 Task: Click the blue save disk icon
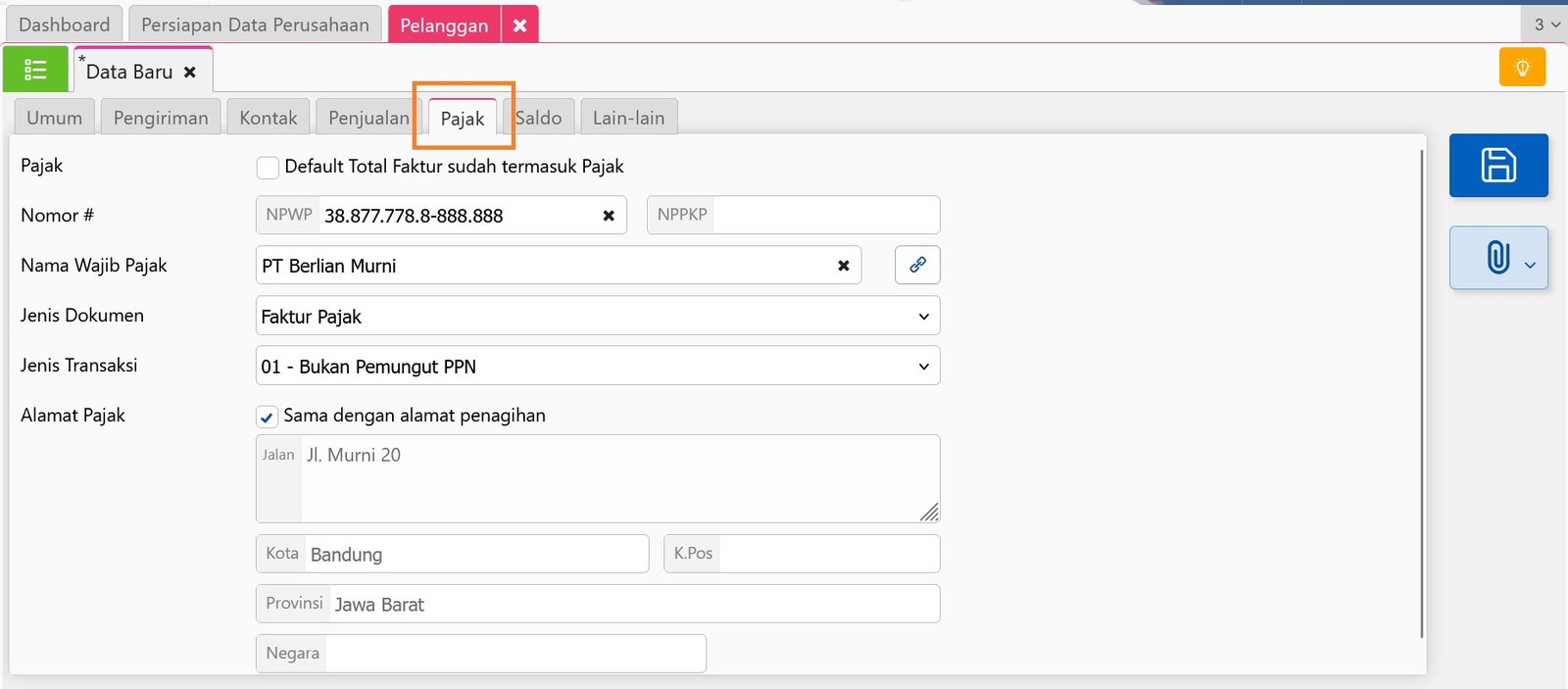click(1497, 165)
